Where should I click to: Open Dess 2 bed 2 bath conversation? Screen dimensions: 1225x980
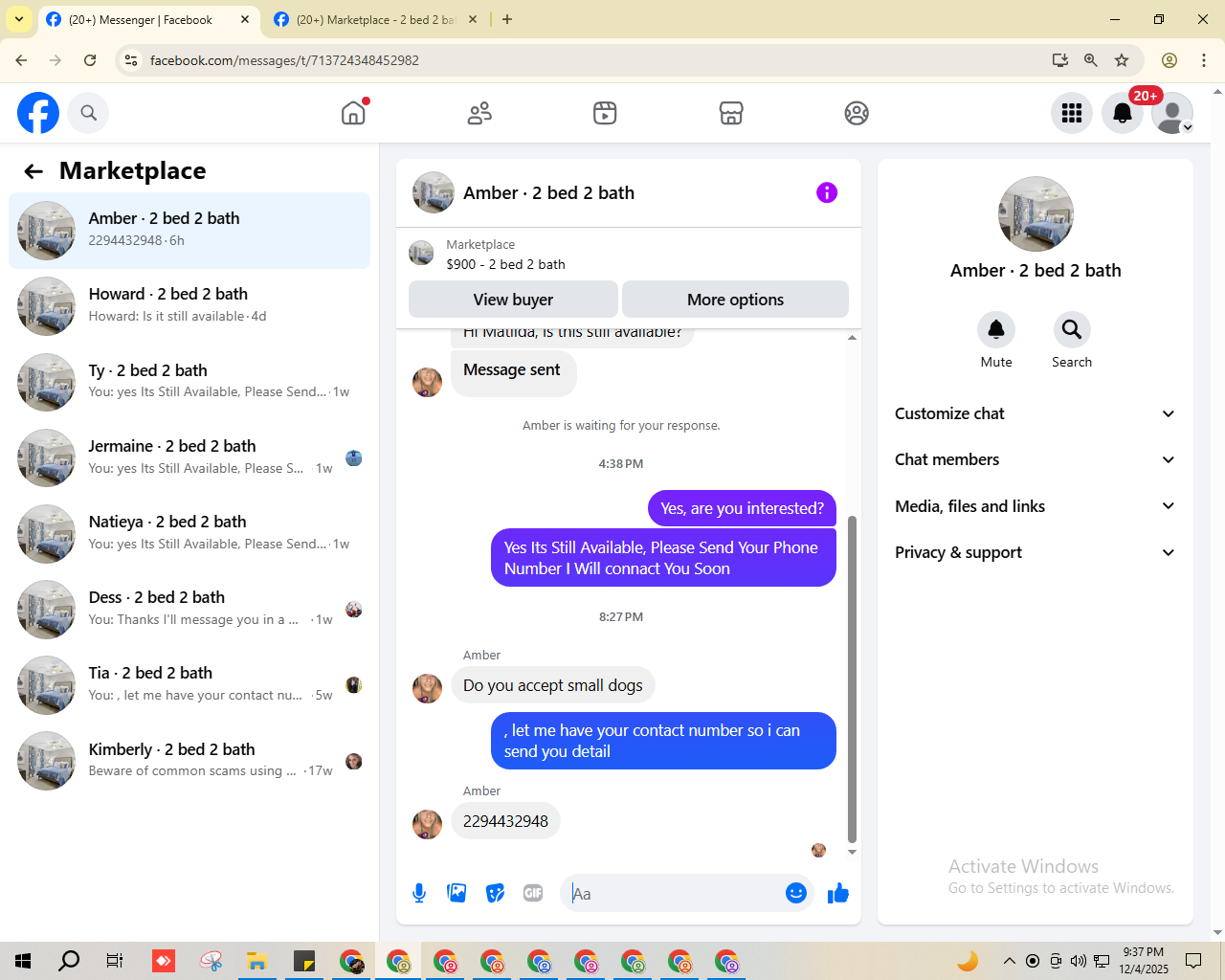pos(189,609)
